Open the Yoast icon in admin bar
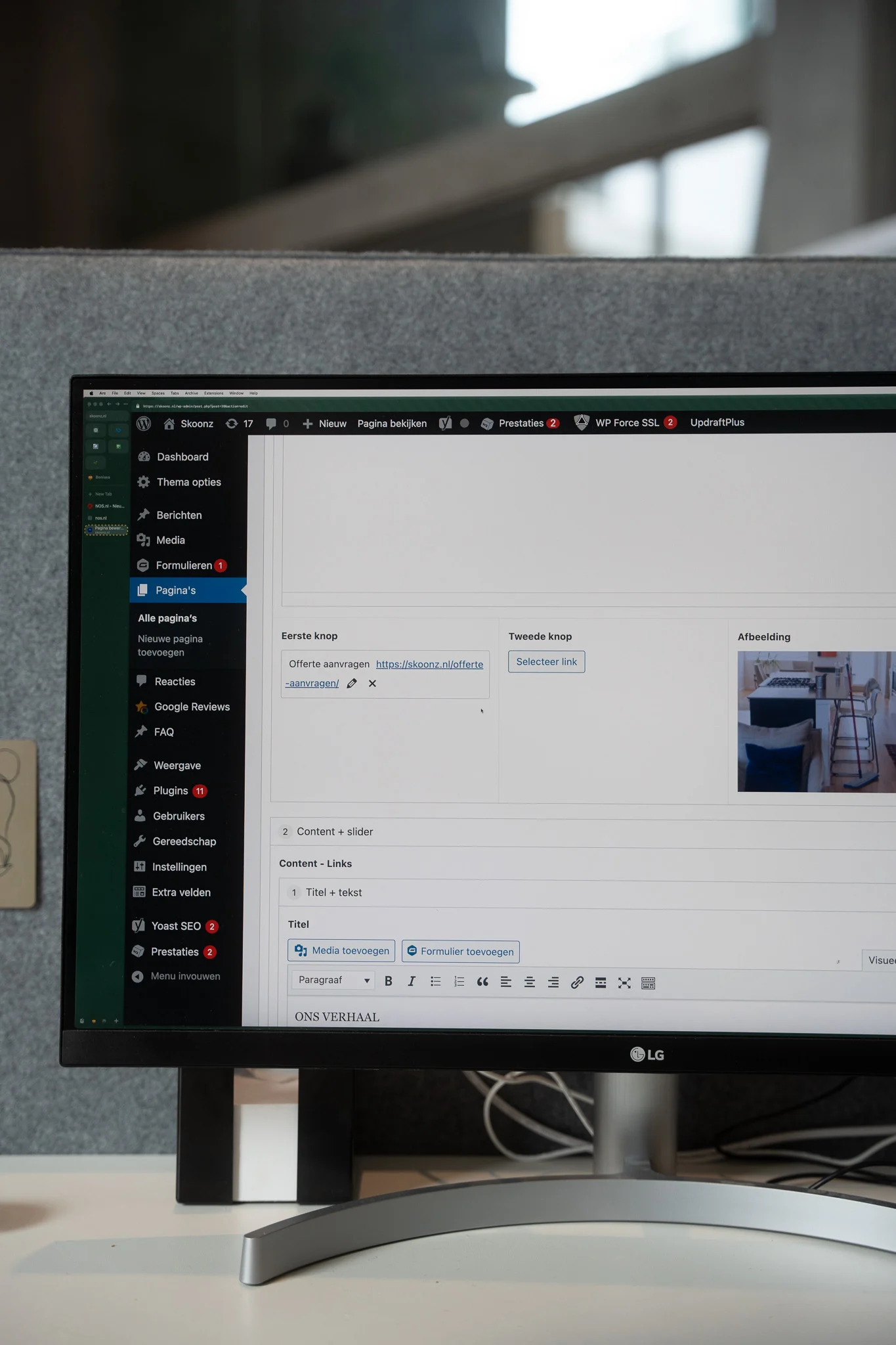This screenshot has width=896, height=1345. (445, 424)
